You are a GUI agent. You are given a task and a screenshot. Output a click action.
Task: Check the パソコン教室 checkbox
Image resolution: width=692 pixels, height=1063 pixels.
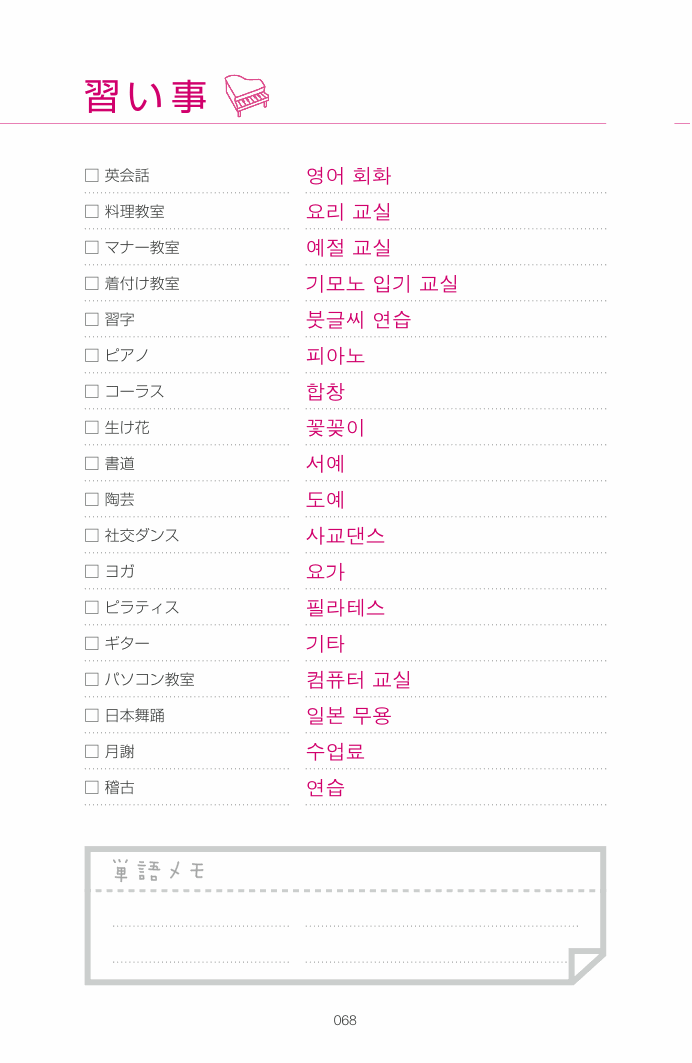91,679
